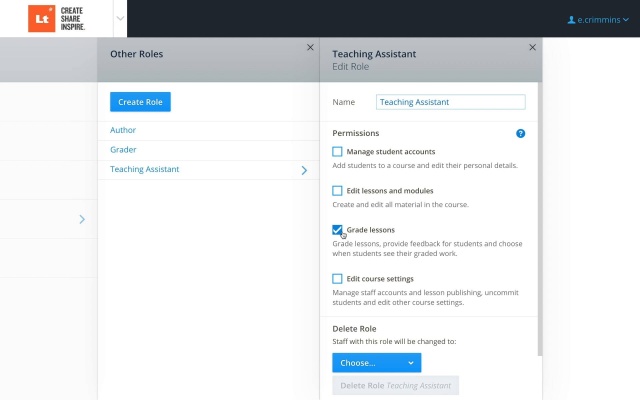Close the Other Roles panel
This screenshot has height=400, width=640.
310,47
